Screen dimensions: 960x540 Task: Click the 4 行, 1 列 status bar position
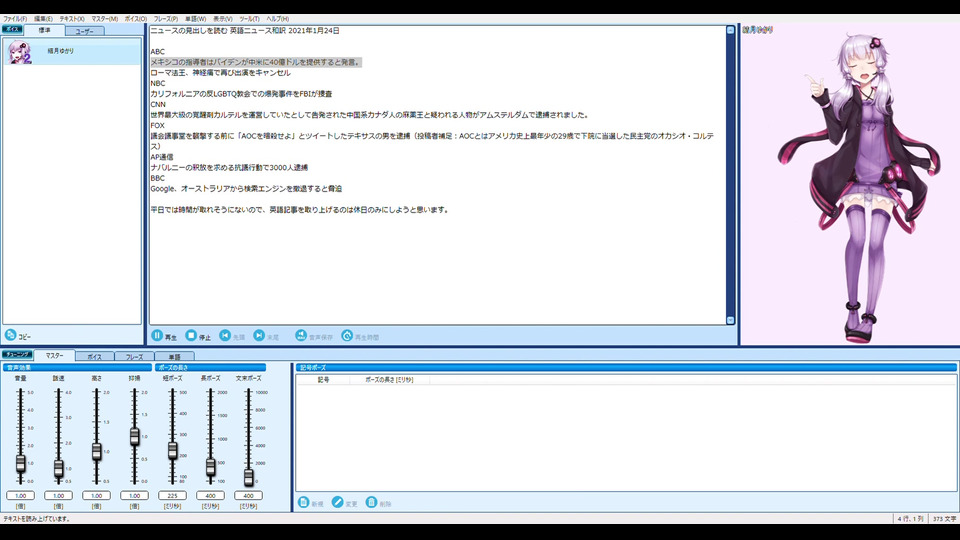click(910, 519)
